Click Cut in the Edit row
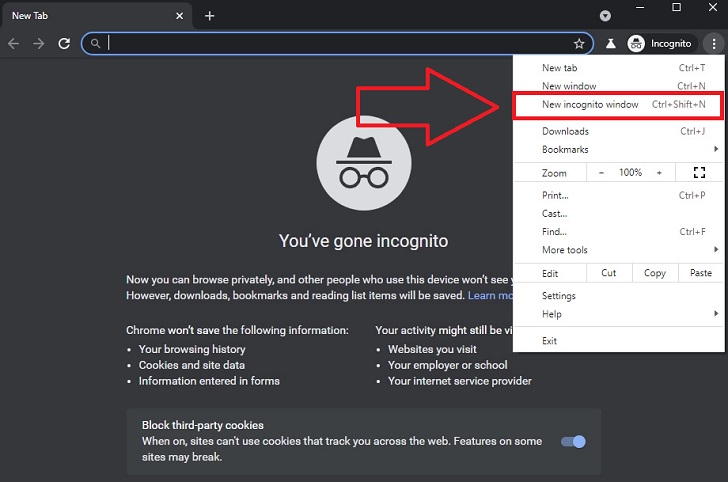The width and height of the screenshot is (728, 482). 609,273
